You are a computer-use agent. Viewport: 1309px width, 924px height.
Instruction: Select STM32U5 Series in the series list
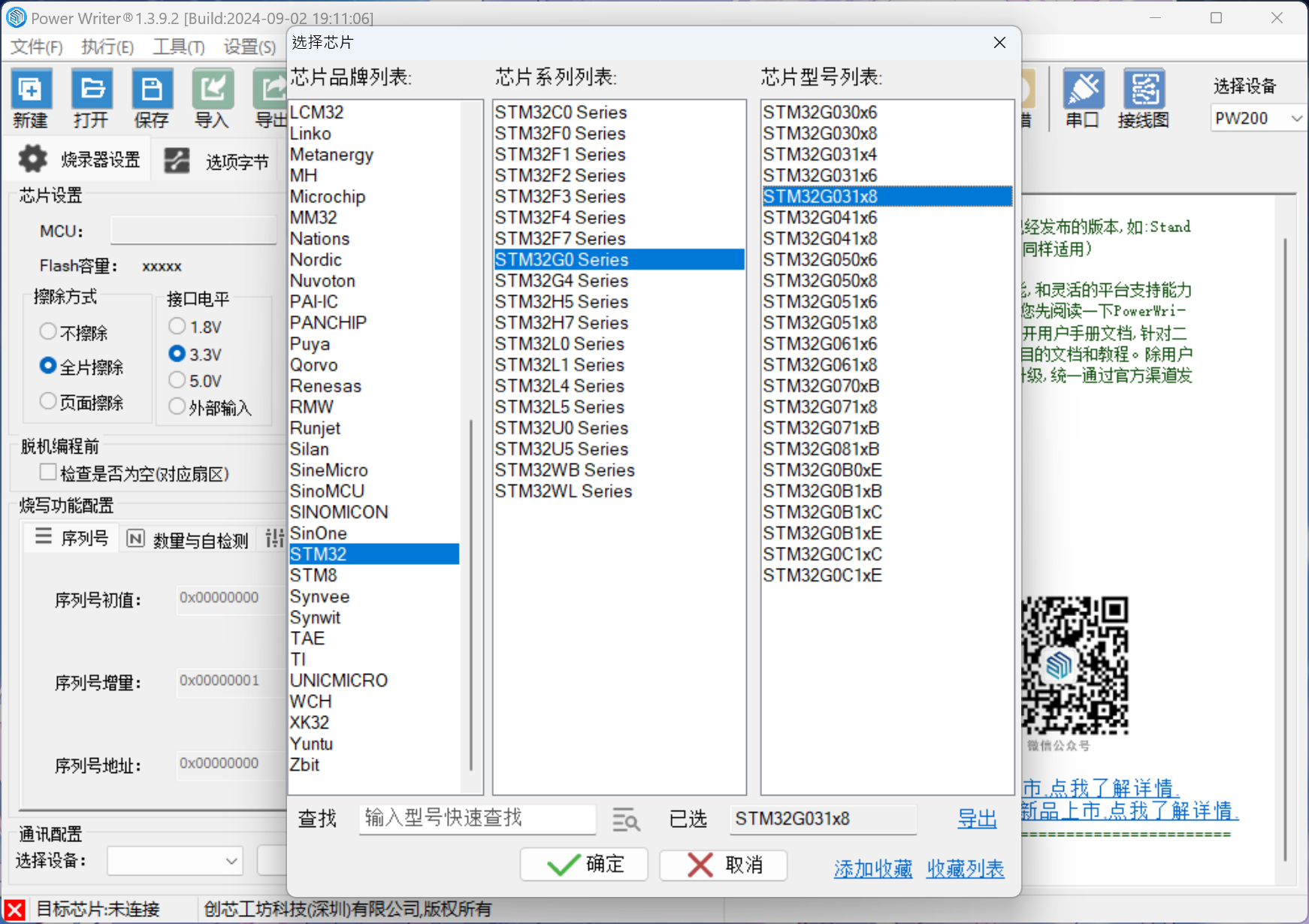619,449
